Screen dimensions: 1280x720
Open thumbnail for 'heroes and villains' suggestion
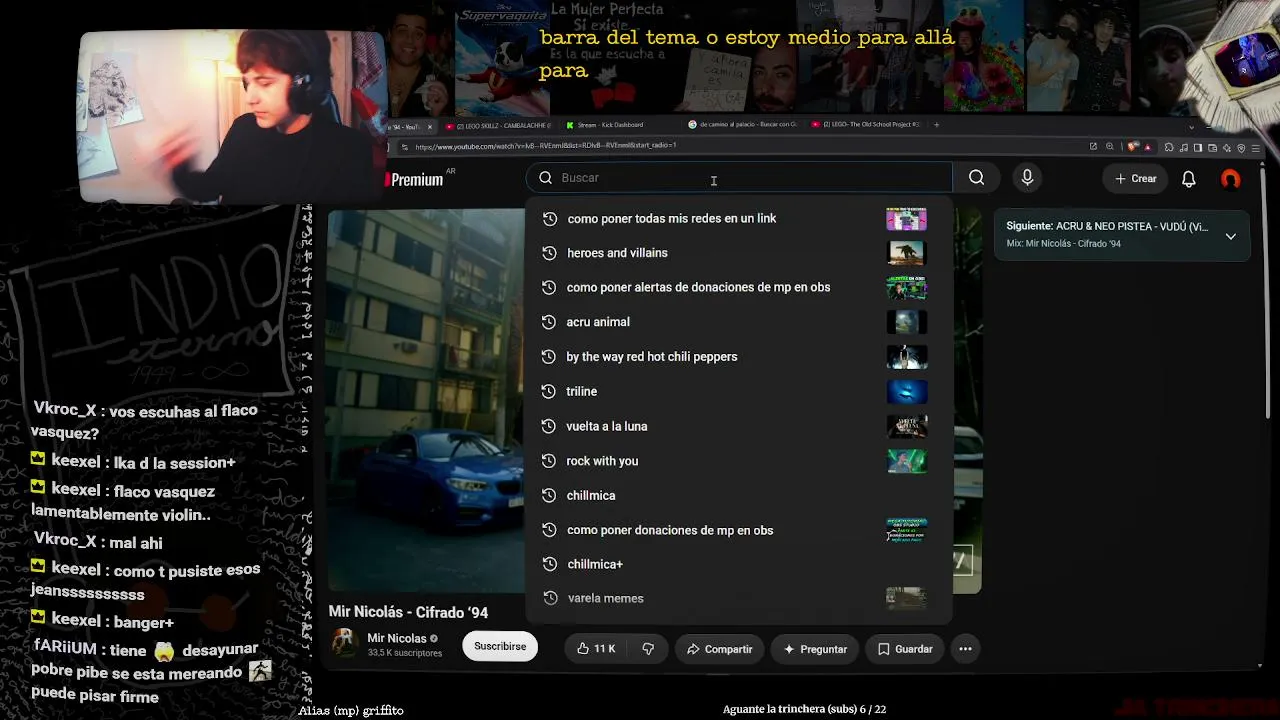pos(906,253)
